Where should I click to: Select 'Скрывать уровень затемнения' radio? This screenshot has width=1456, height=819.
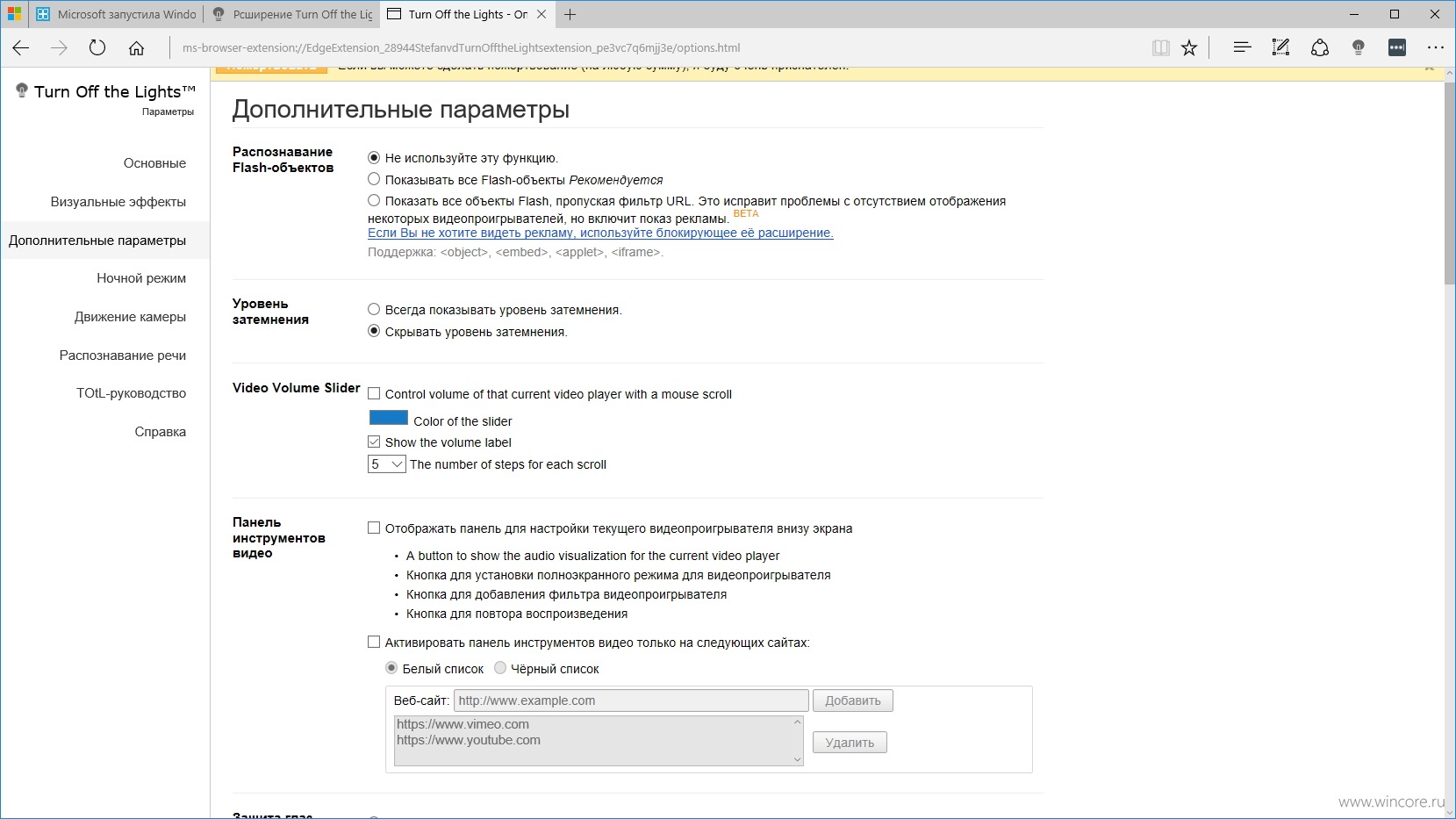[x=374, y=331]
